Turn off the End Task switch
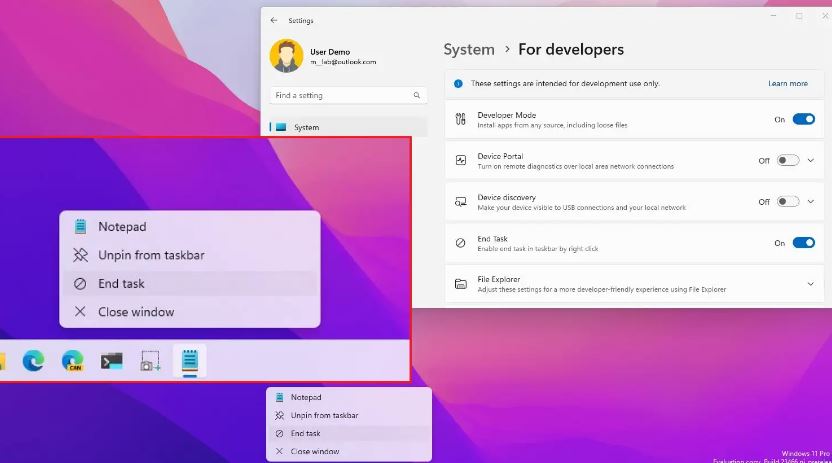The width and height of the screenshot is (832, 463). tap(803, 243)
